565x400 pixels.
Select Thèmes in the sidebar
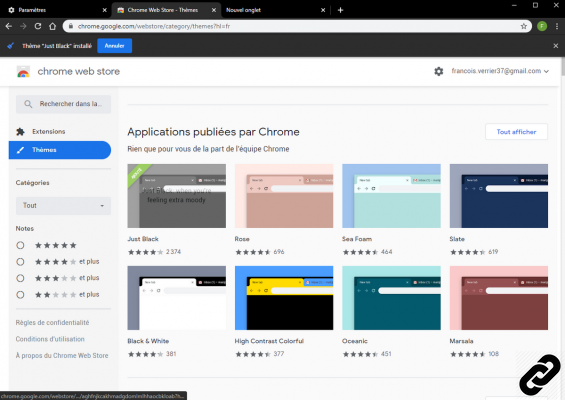tap(60, 150)
